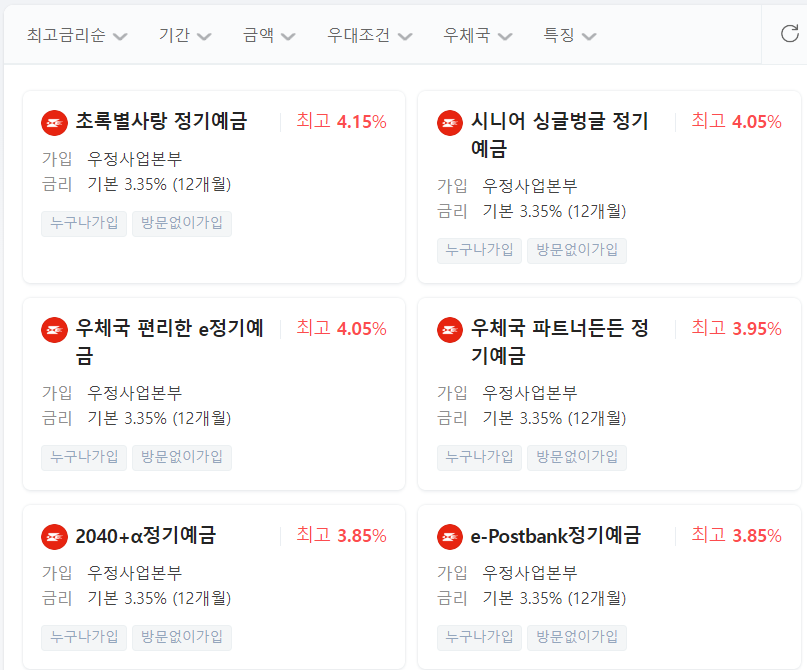The height and width of the screenshot is (670, 807).
Task: Open the 우체국 편리한 e정기예금 title
Action: (169, 342)
